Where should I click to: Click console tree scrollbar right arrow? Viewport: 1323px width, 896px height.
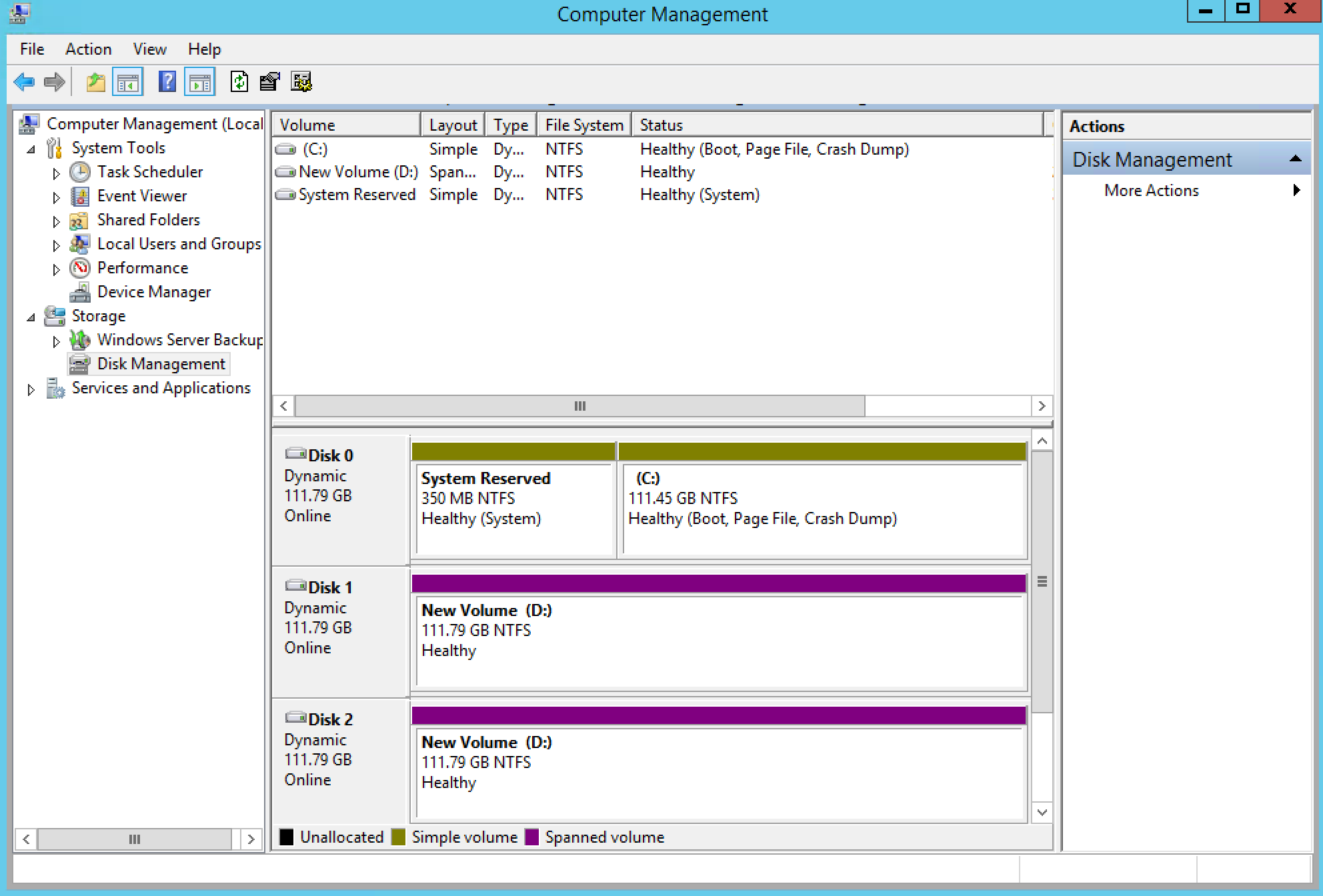pyautogui.click(x=251, y=839)
